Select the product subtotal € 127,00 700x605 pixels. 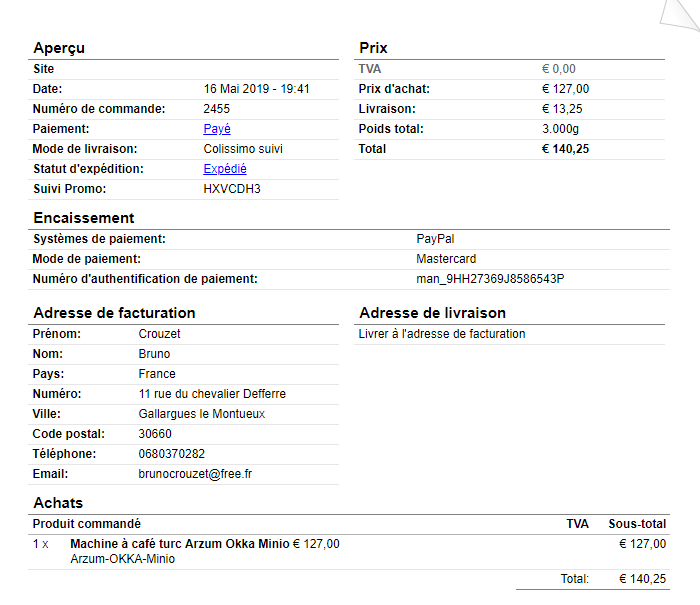tap(642, 544)
